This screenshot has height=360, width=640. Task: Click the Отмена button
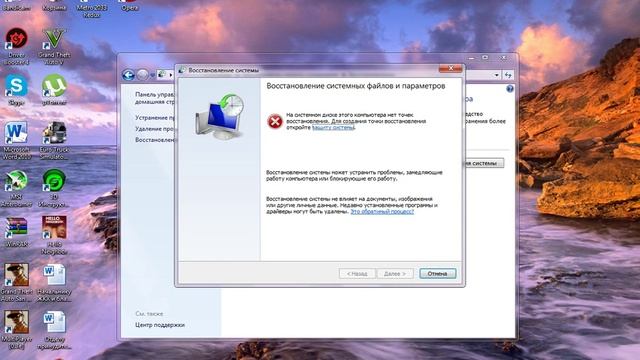click(438, 273)
